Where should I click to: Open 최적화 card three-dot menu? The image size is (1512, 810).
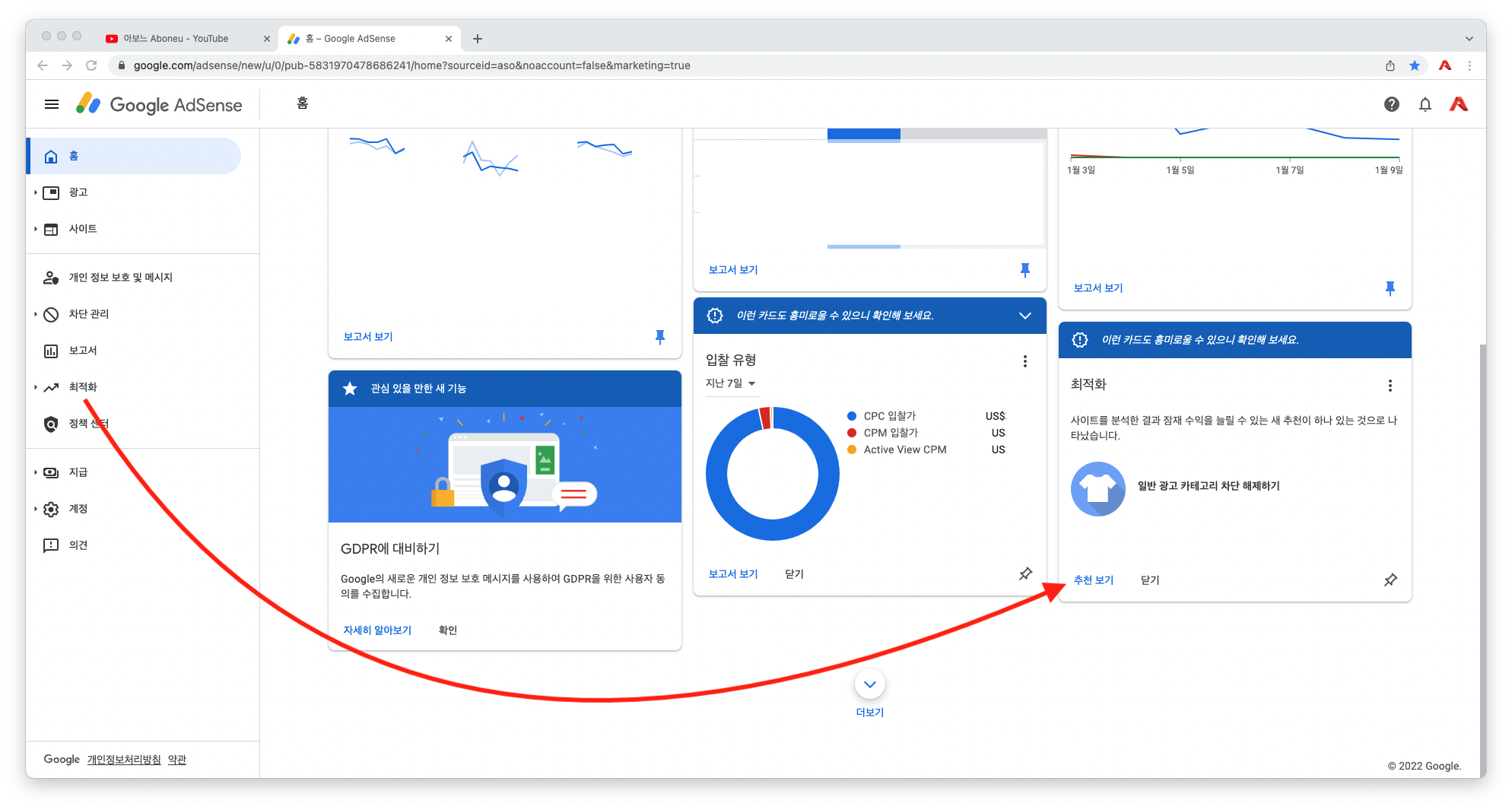click(1390, 386)
